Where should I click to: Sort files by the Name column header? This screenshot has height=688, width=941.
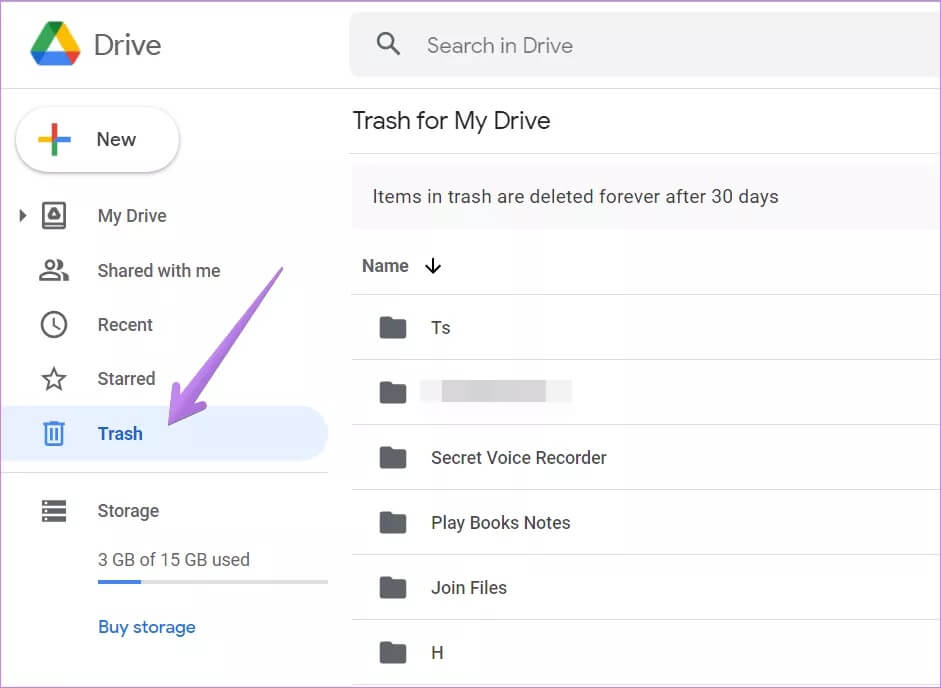(x=385, y=266)
